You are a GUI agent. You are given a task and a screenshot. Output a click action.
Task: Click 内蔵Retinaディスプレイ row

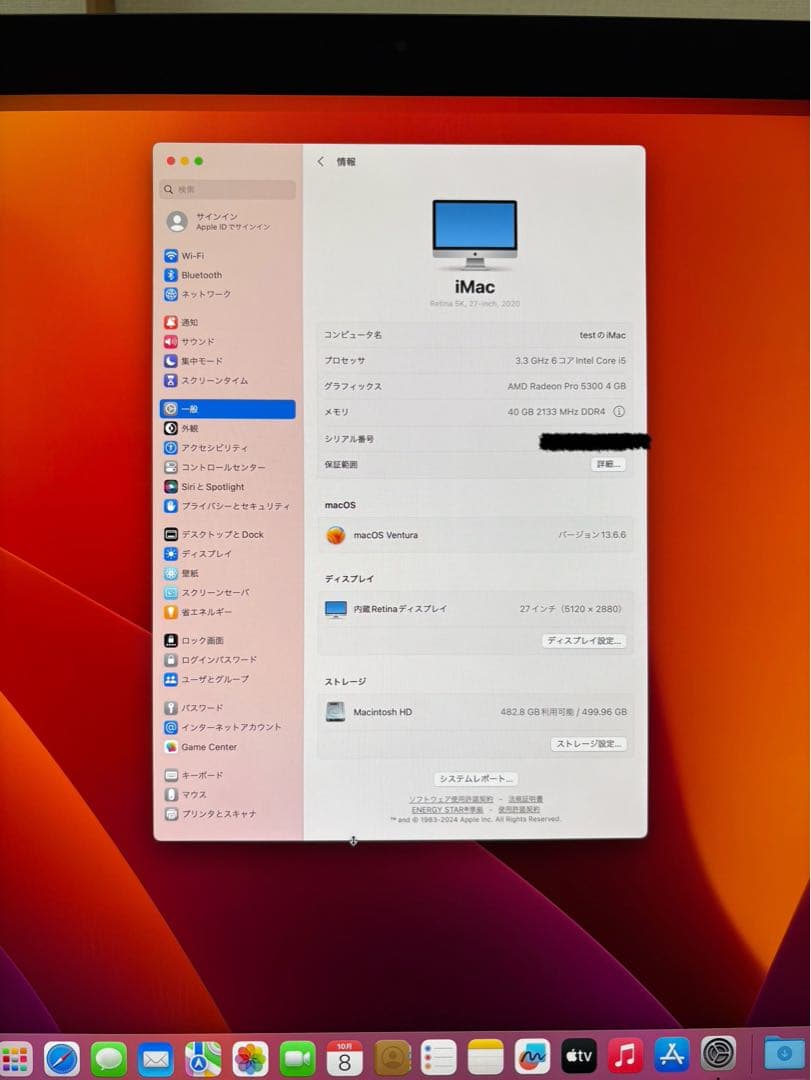pos(475,609)
